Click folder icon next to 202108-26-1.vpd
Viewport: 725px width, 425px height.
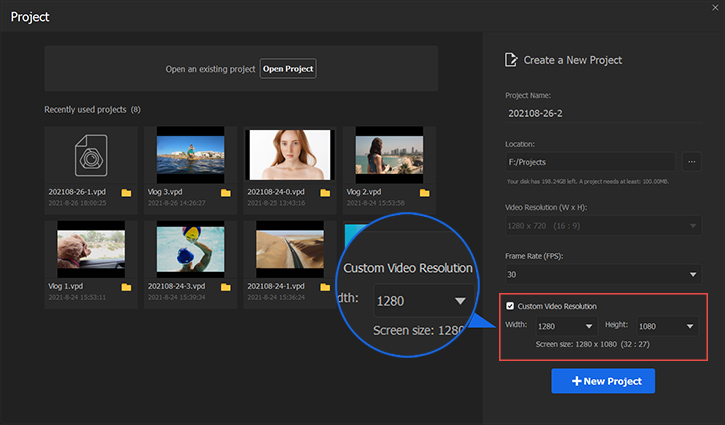[126, 192]
